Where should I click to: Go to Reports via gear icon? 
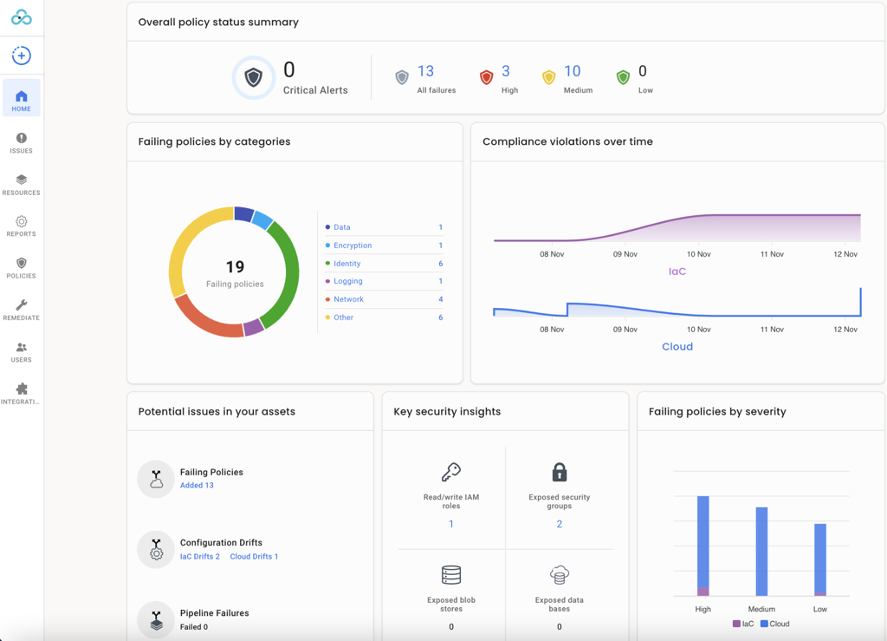[21, 226]
